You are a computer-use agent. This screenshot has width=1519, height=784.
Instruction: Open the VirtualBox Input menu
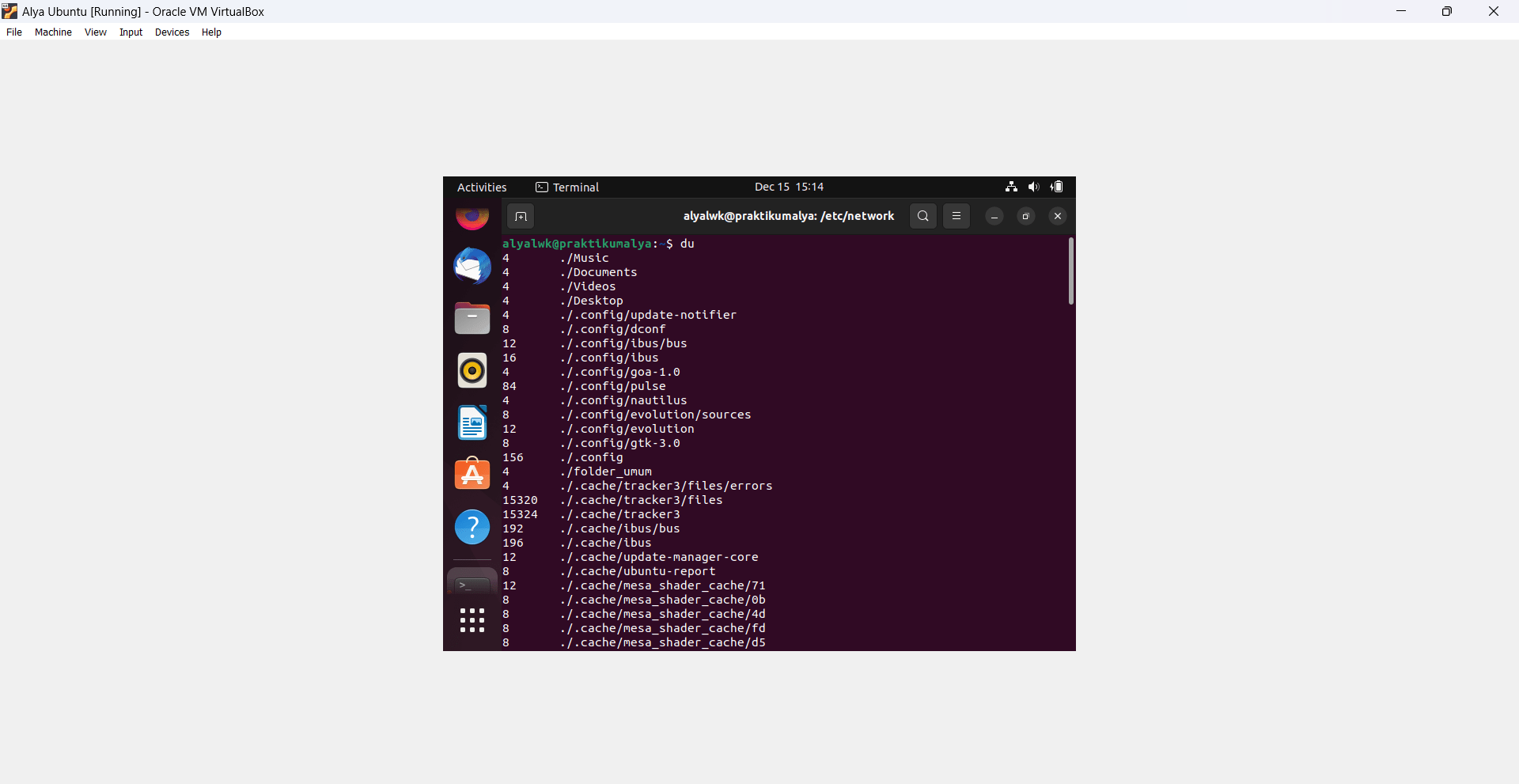tap(131, 32)
